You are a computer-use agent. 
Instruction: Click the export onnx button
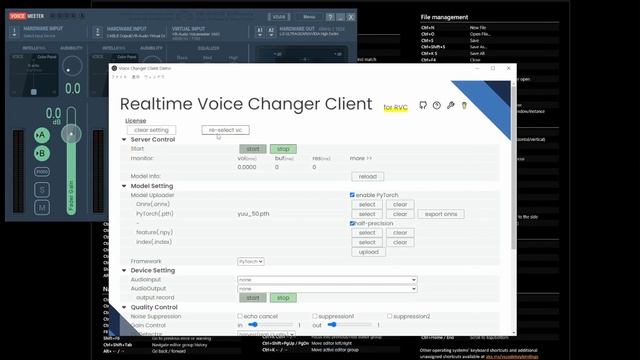pos(441,214)
